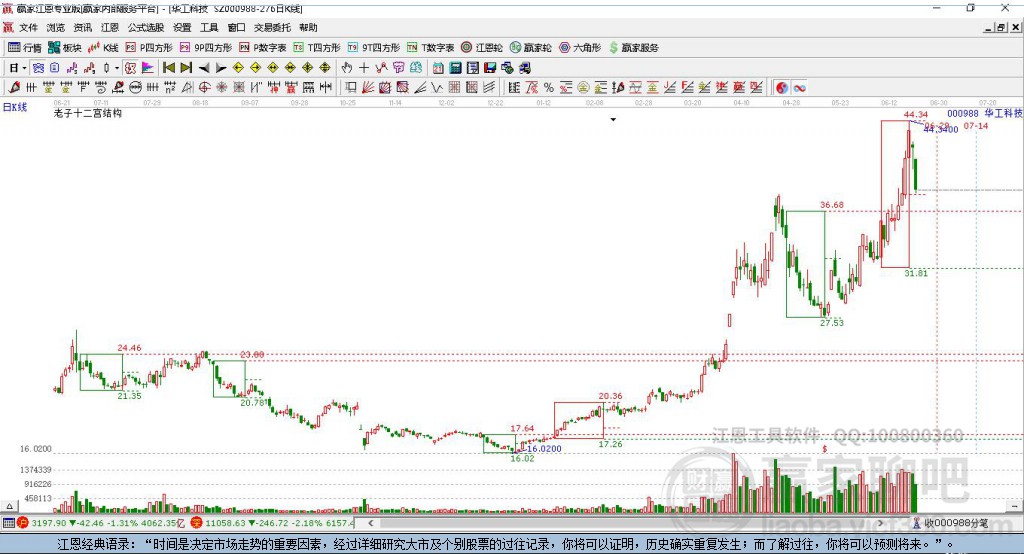
Task: Open the 公式选股 menu
Action: (146, 27)
